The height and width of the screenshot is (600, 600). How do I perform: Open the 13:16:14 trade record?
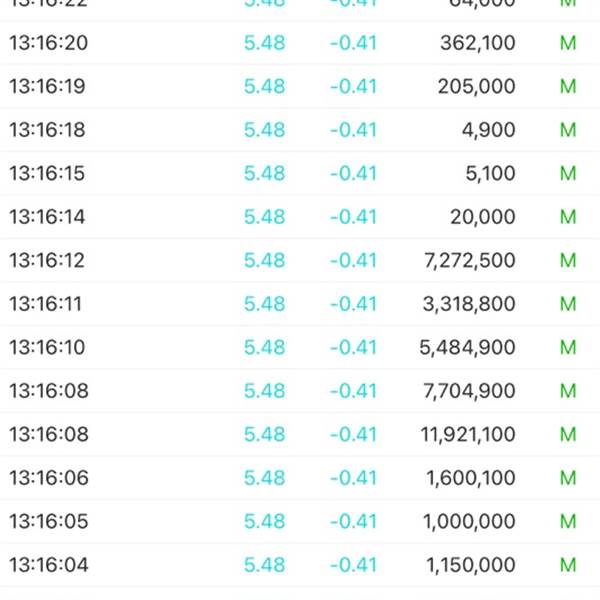click(x=300, y=217)
